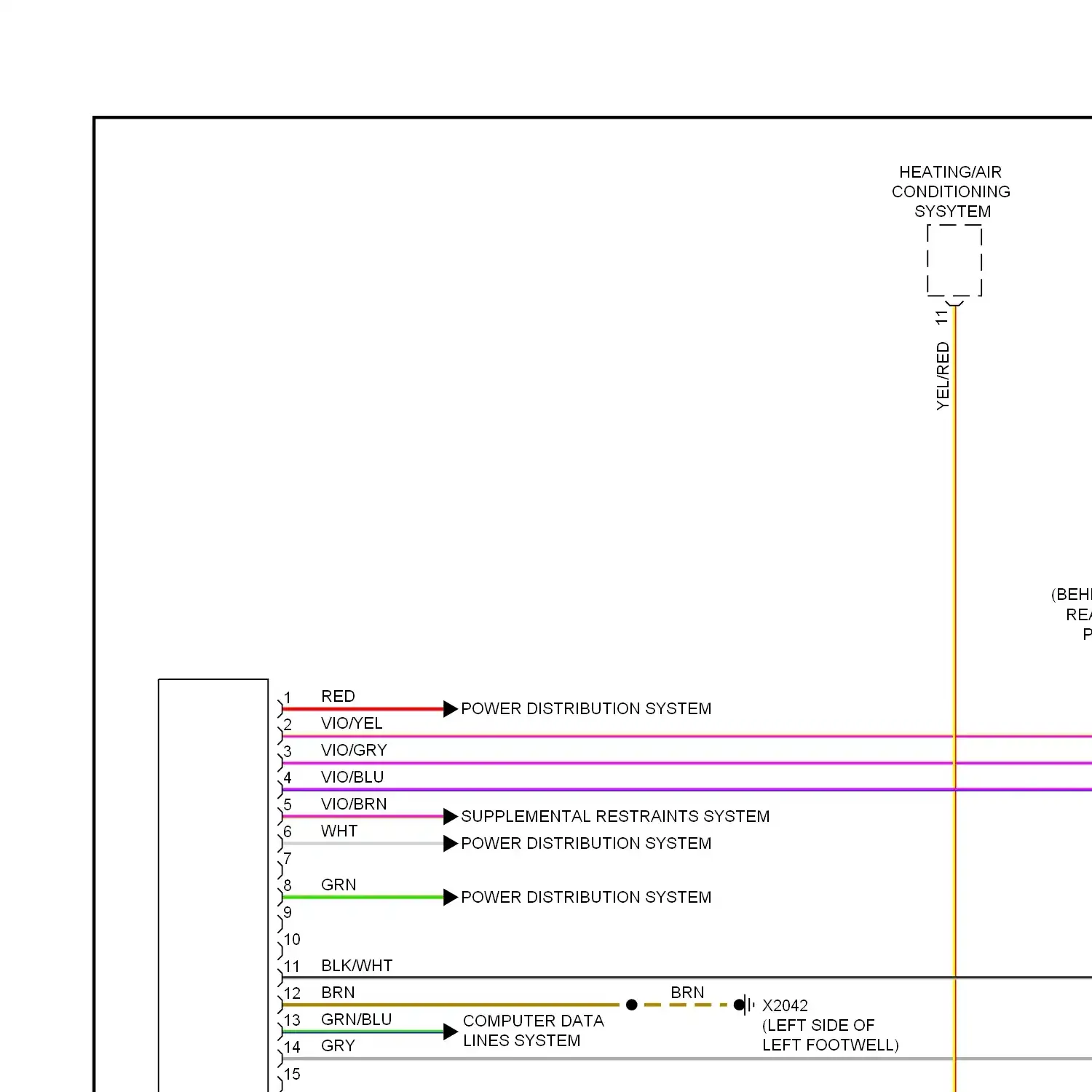1092x1092 pixels.
Task: Click the unused pin number 9
Action: tap(288, 912)
